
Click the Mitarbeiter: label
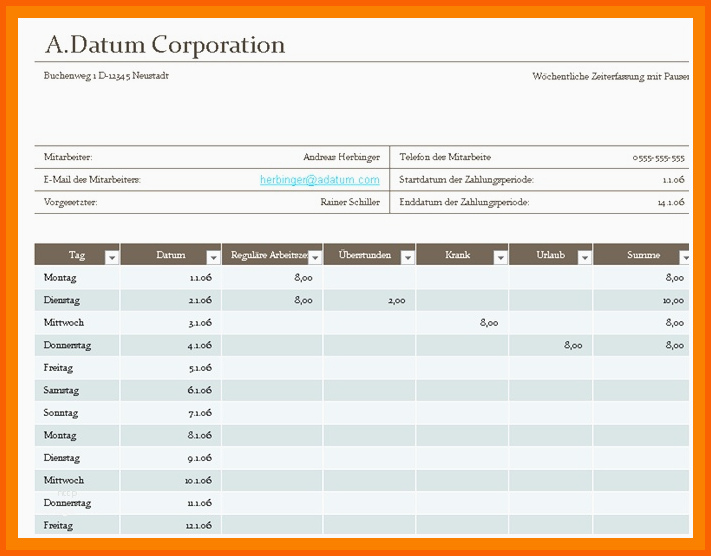point(68,157)
